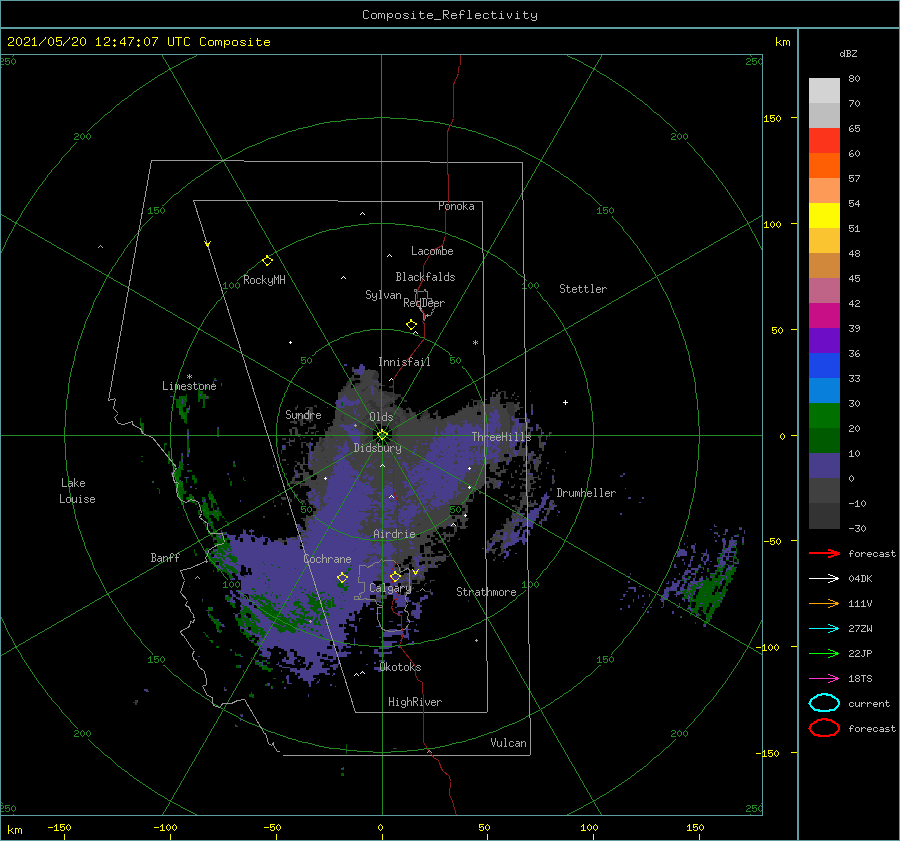The height and width of the screenshot is (841, 900).
Task: Click the RockyMH label
Action: [264, 280]
